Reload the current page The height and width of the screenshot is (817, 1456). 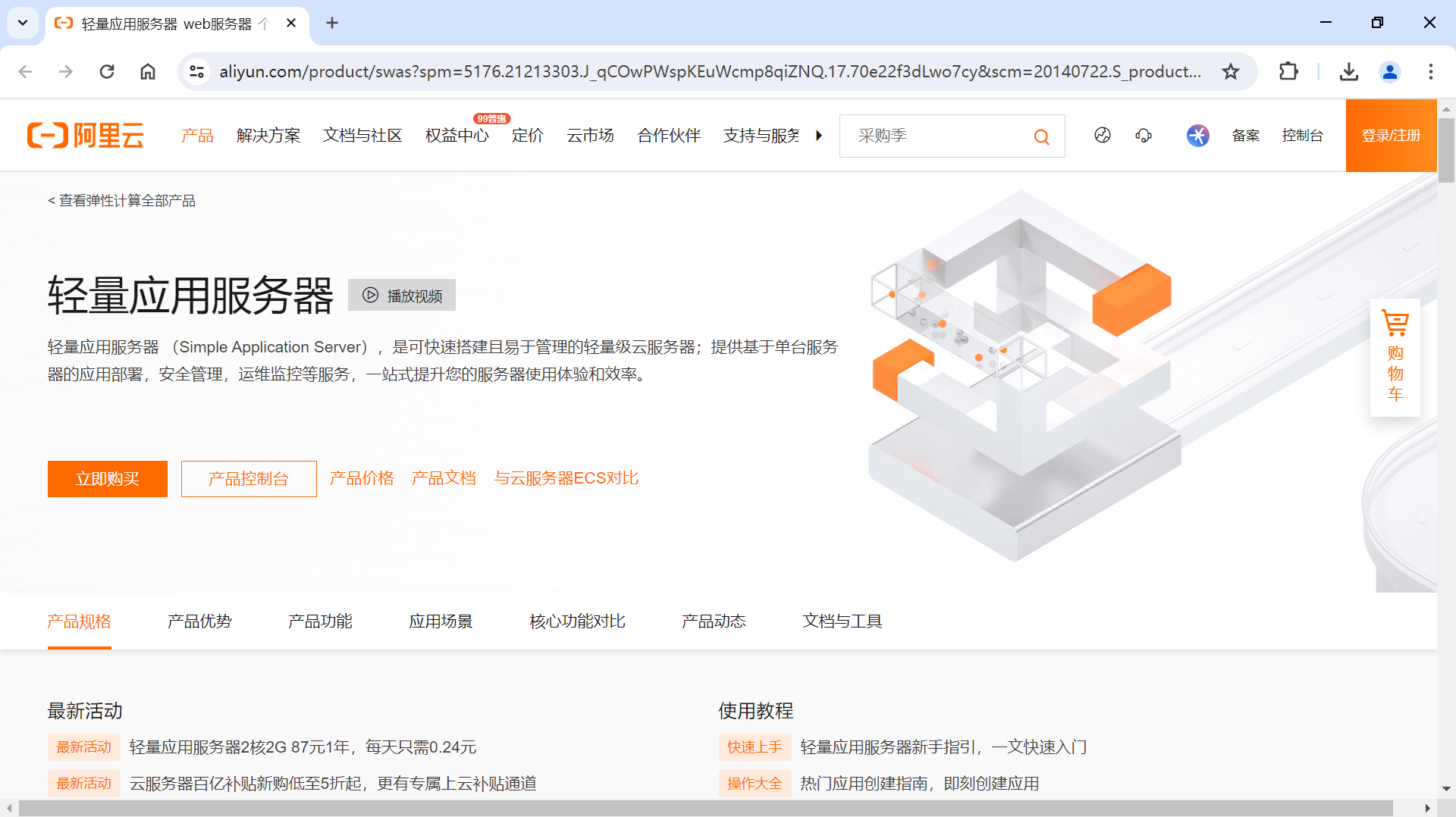point(107,71)
